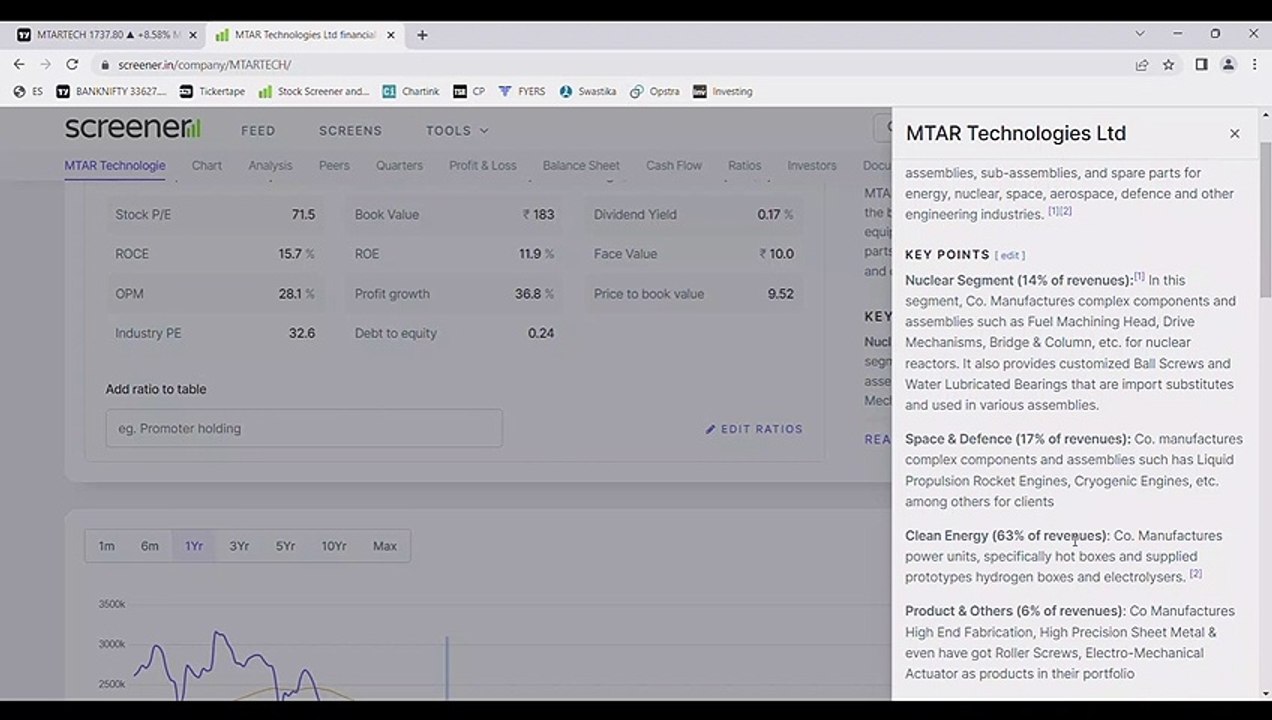
Task: Click the Price to book value 9.52
Action: [780, 294]
